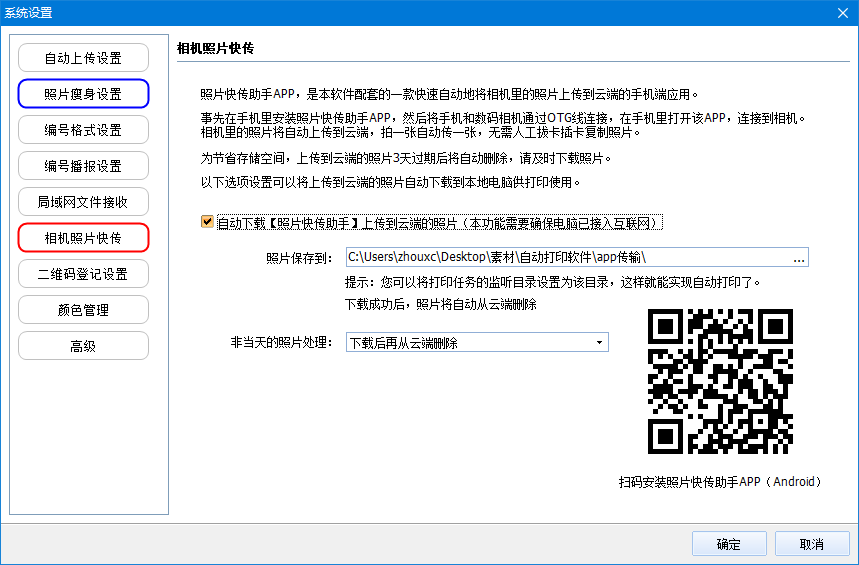Switch to 编号格式设置 page
Image resolution: width=859 pixels, height=565 pixels.
coord(83,130)
